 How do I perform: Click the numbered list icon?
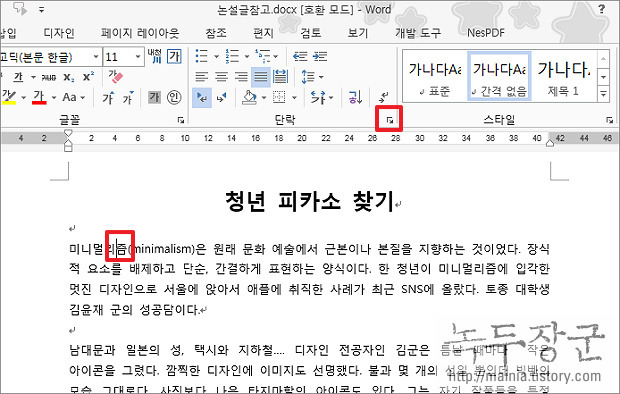[232, 56]
